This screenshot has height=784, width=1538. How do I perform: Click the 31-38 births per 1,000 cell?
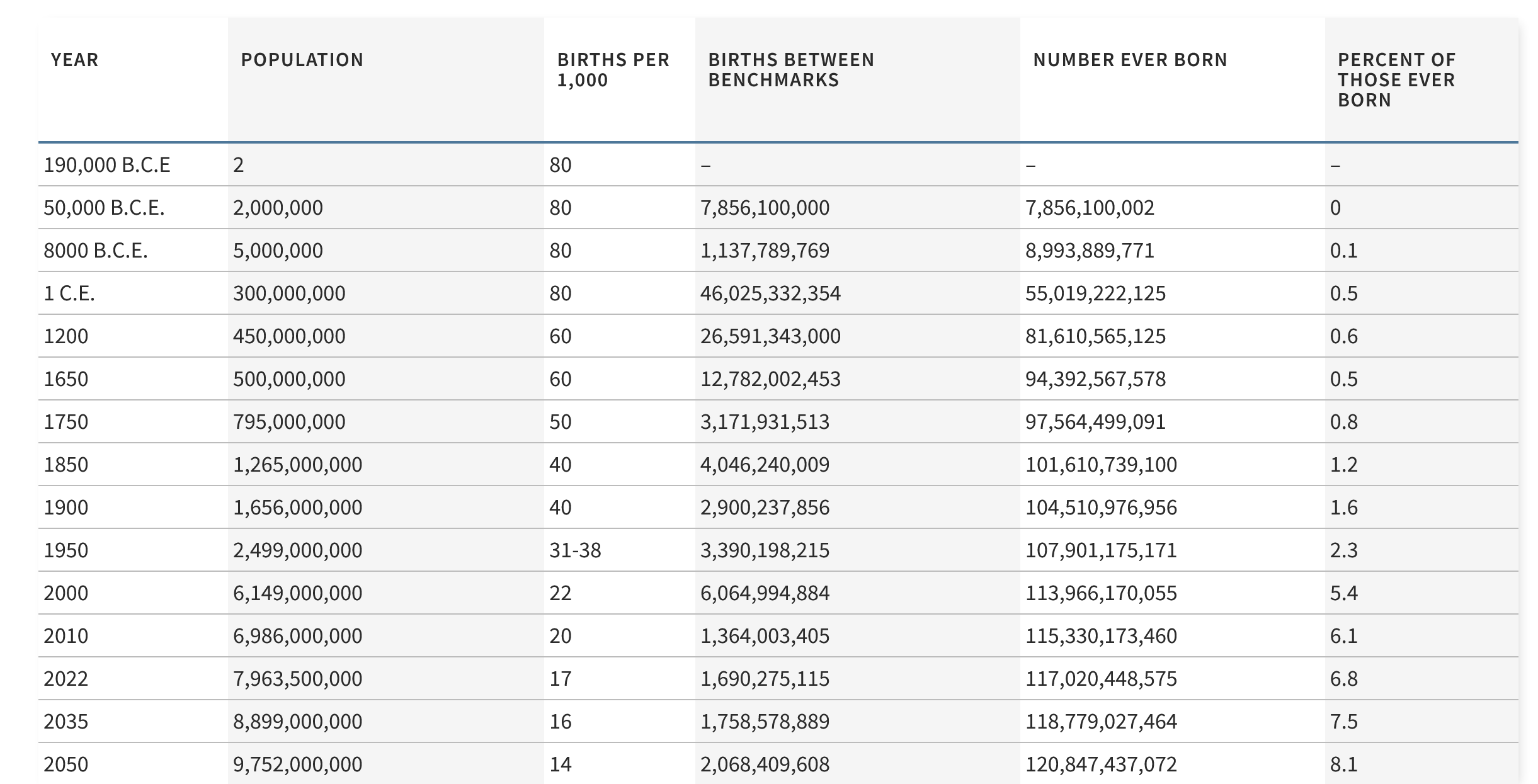pos(575,550)
